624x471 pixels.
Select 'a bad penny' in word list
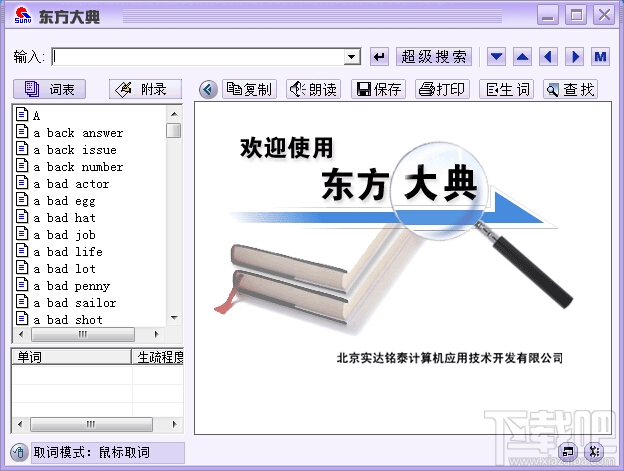[71, 286]
